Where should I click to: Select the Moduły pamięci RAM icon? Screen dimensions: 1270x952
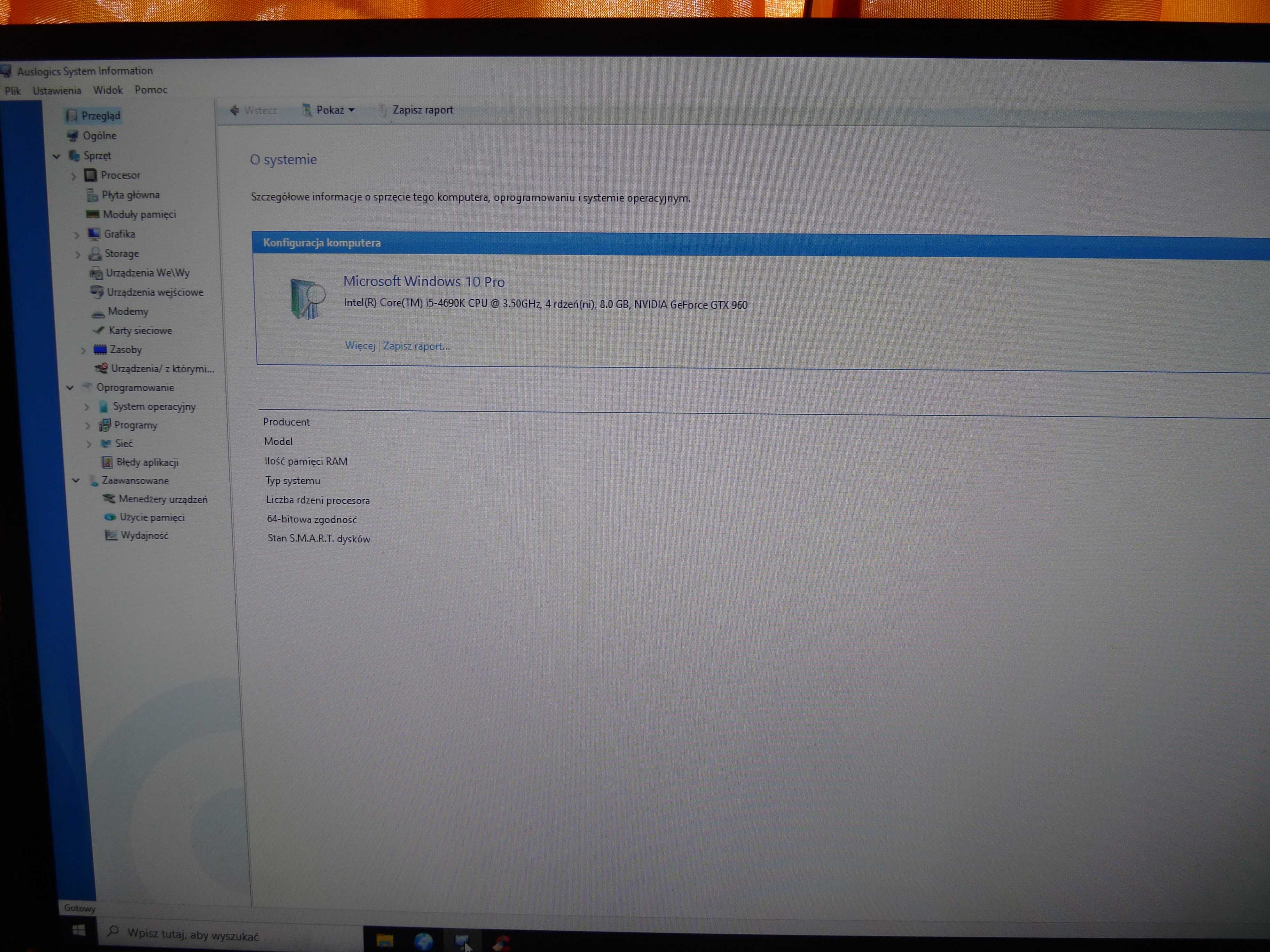(x=93, y=215)
